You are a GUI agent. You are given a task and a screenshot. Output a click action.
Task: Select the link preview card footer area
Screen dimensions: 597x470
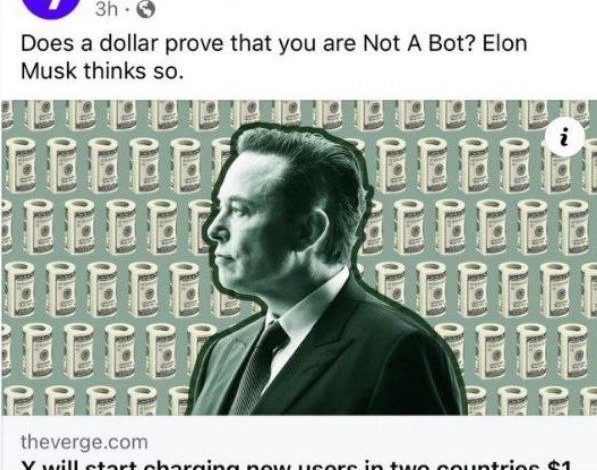click(298, 443)
